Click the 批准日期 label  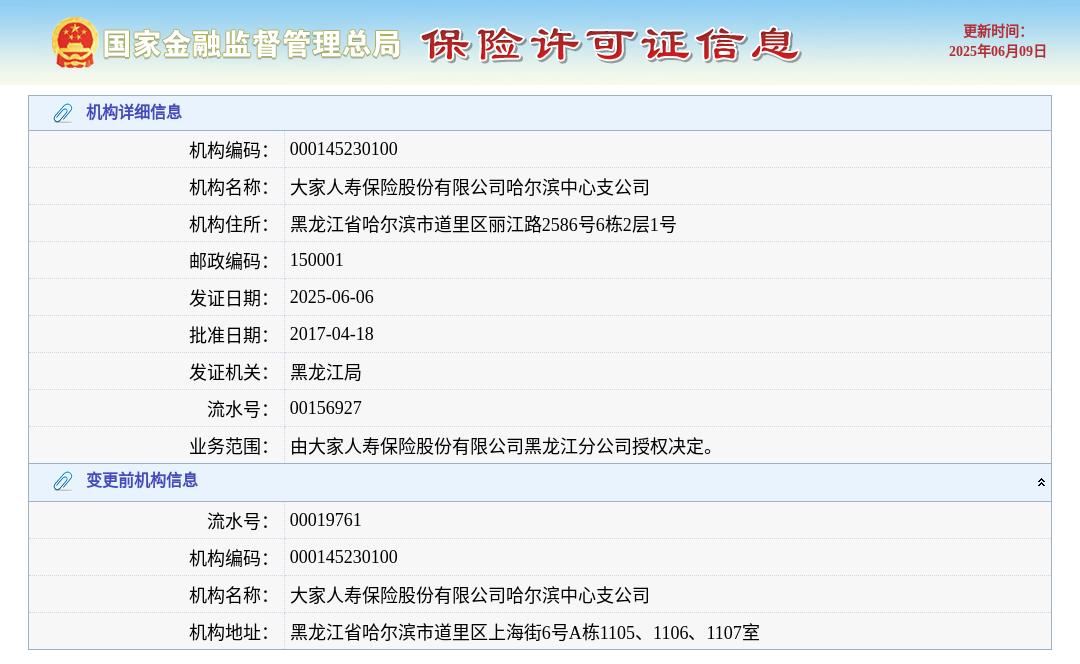(x=229, y=335)
